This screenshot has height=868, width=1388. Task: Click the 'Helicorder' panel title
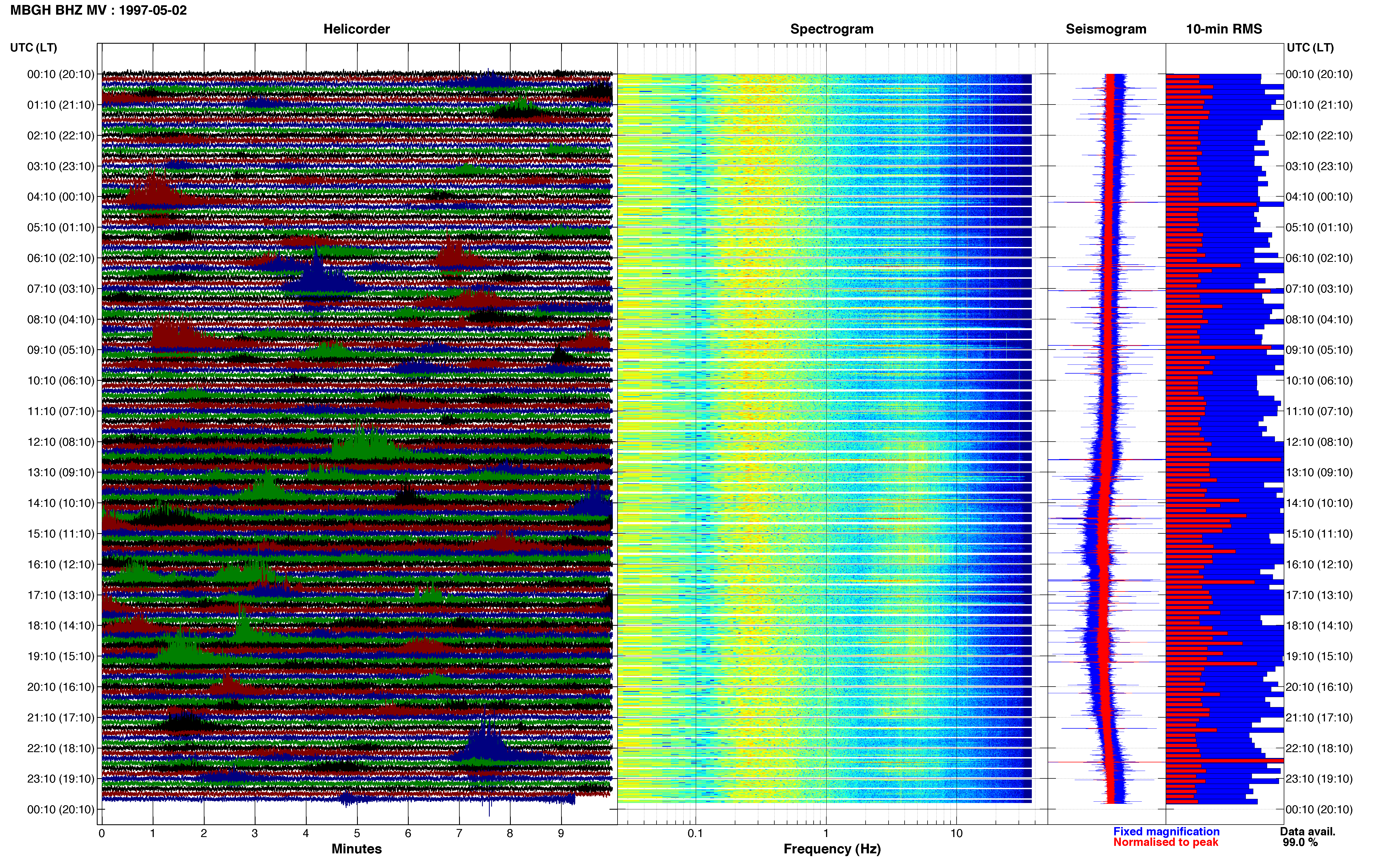click(356, 29)
